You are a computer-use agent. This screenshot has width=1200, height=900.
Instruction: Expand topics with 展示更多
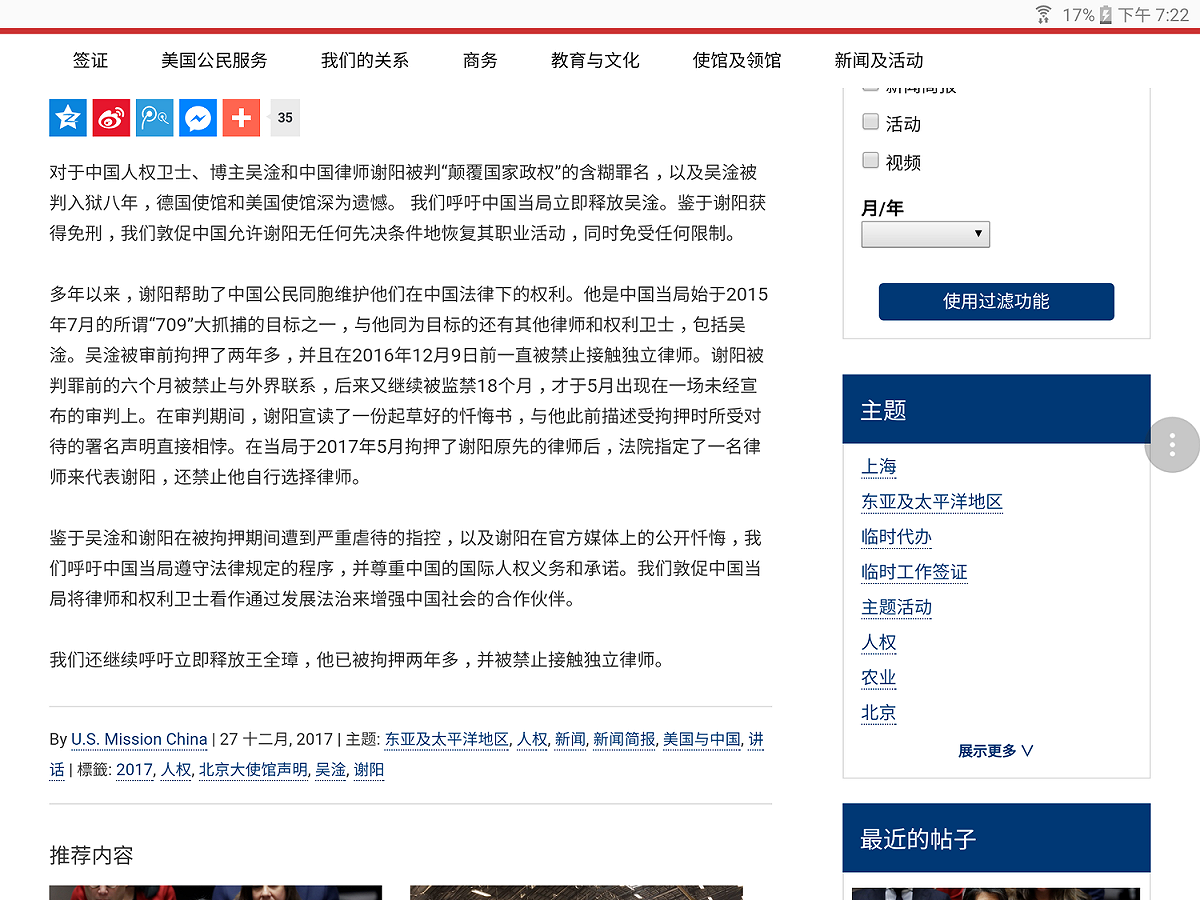(996, 751)
